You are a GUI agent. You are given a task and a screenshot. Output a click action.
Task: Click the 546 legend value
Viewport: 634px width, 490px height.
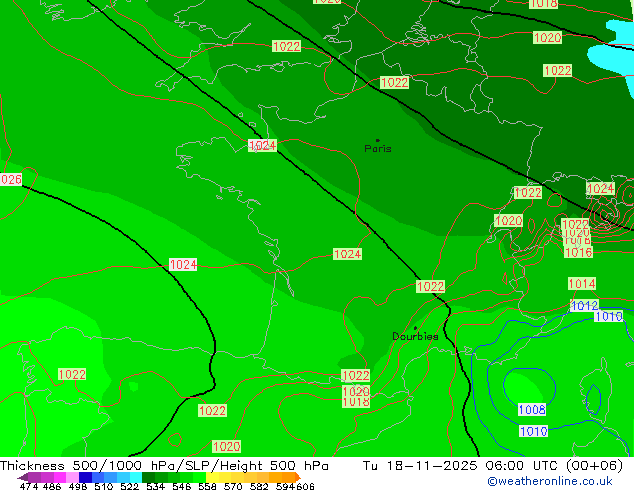(x=181, y=486)
